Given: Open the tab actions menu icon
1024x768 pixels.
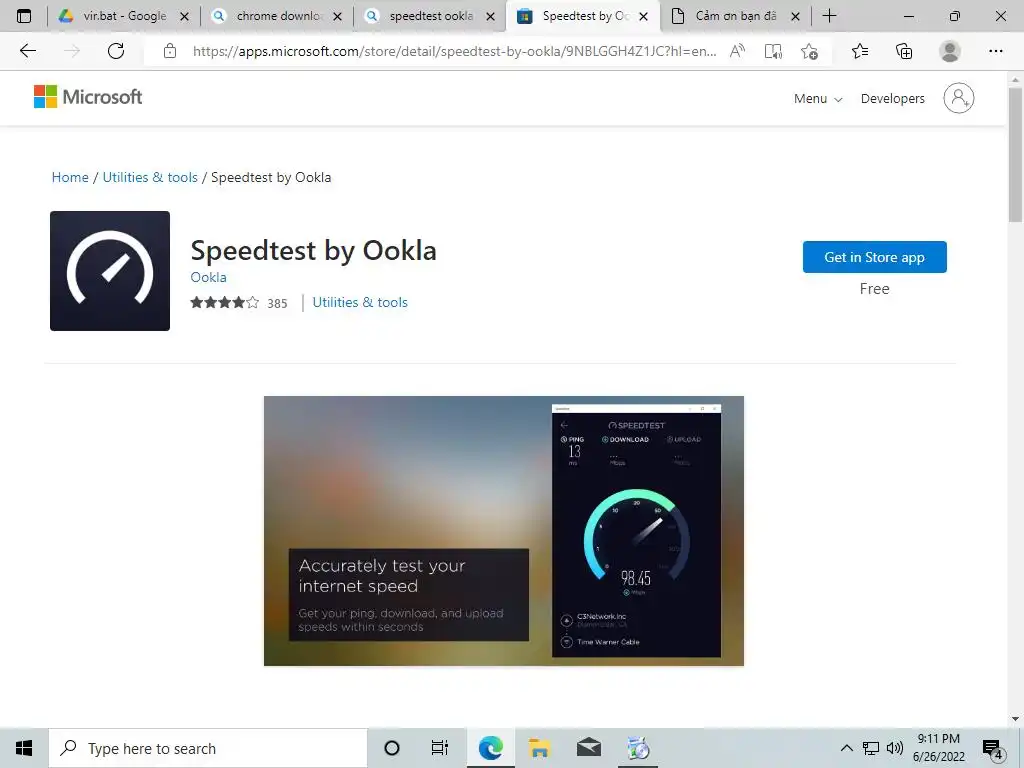Looking at the screenshot, I should tap(24, 16).
